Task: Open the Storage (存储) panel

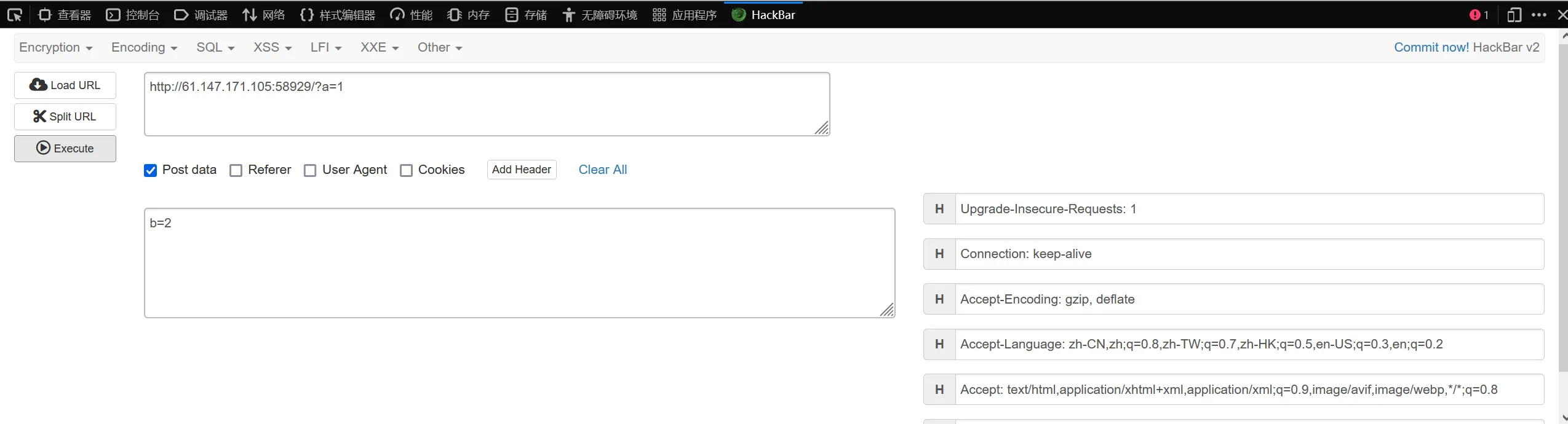Action: tap(526, 15)
